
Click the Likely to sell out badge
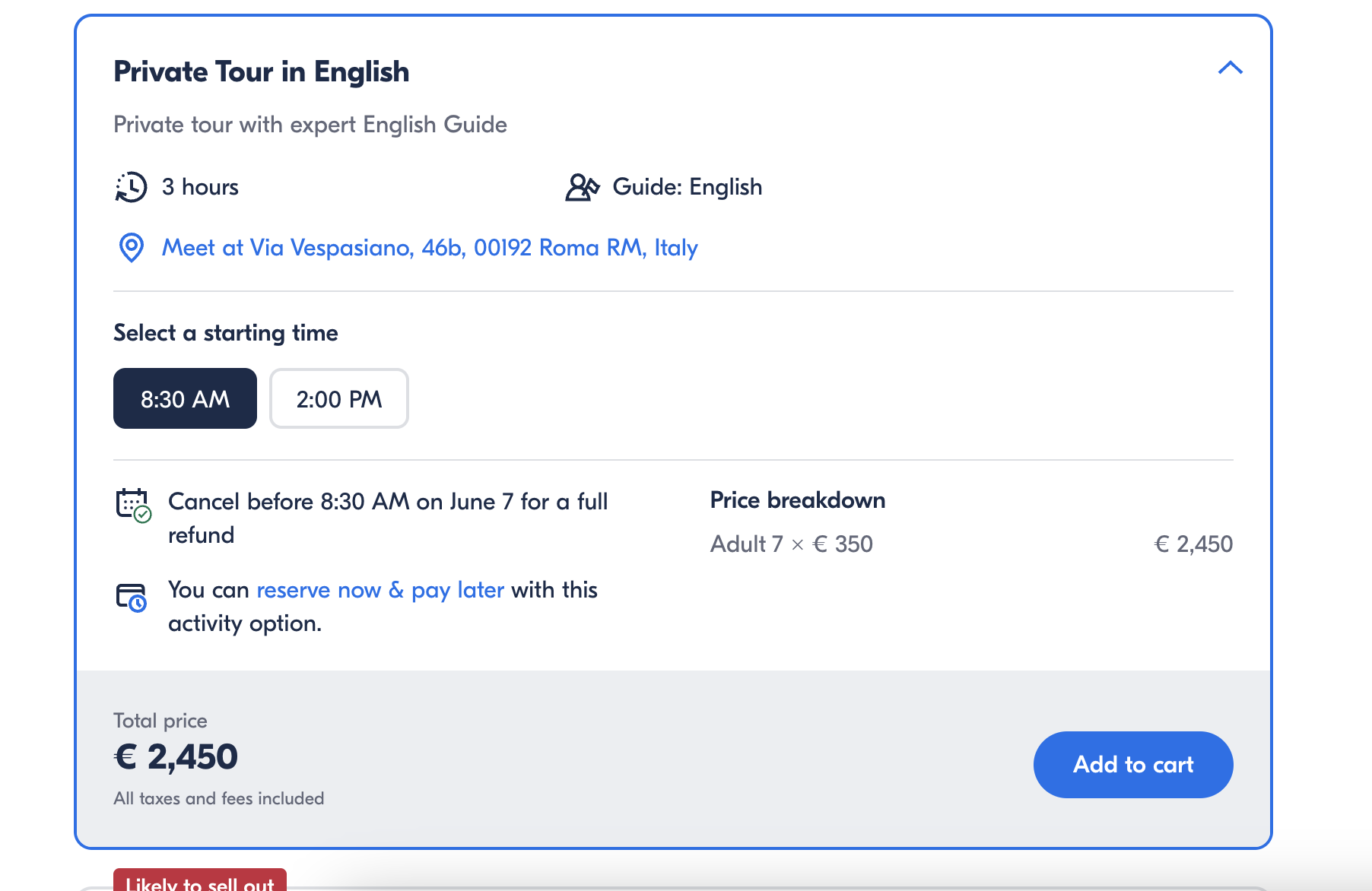pos(200,880)
